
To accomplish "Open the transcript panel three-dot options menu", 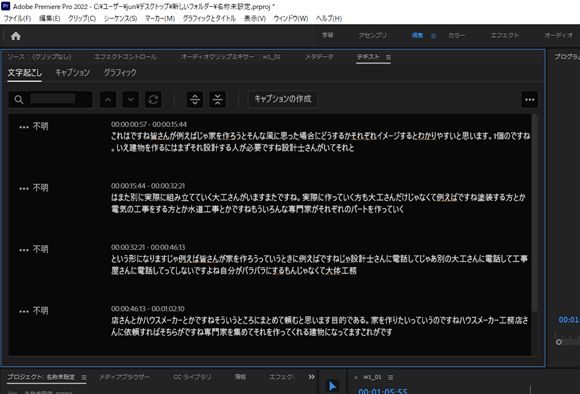I will [529, 100].
